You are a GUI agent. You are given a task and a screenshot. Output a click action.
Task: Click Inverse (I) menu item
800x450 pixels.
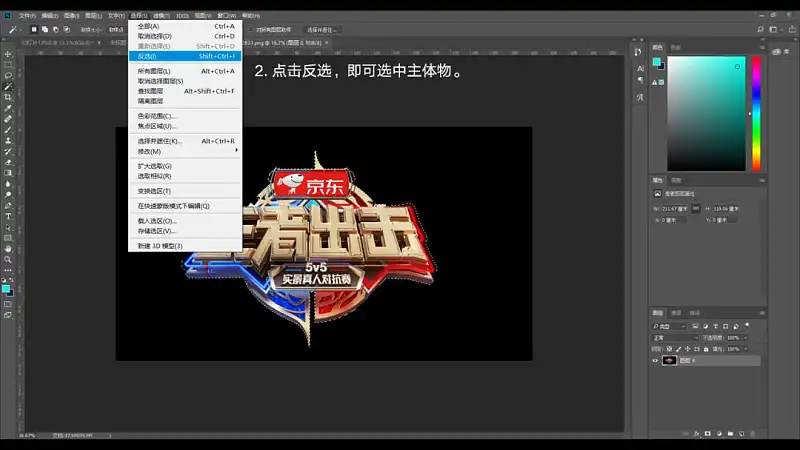coord(185,56)
